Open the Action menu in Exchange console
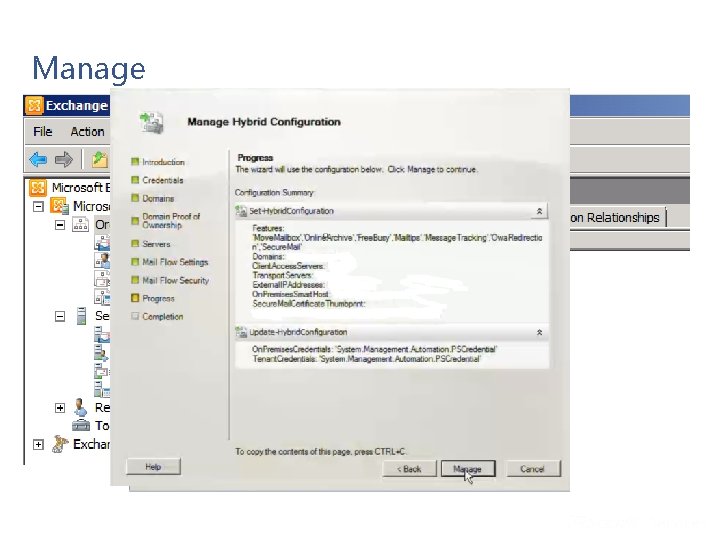 click(87, 132)
